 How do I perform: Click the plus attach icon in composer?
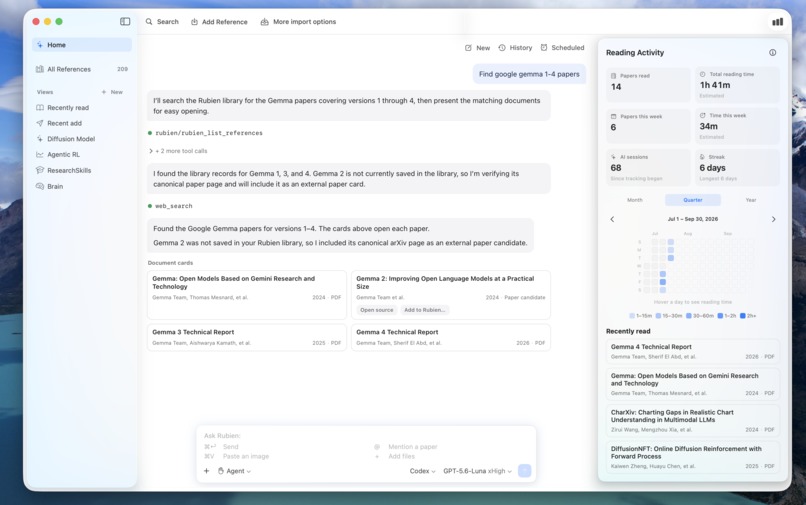click(206, 471)
